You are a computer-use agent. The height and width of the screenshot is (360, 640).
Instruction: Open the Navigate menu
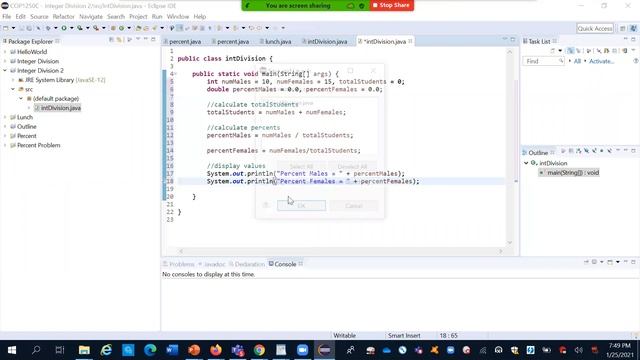[x=91, y=17]
